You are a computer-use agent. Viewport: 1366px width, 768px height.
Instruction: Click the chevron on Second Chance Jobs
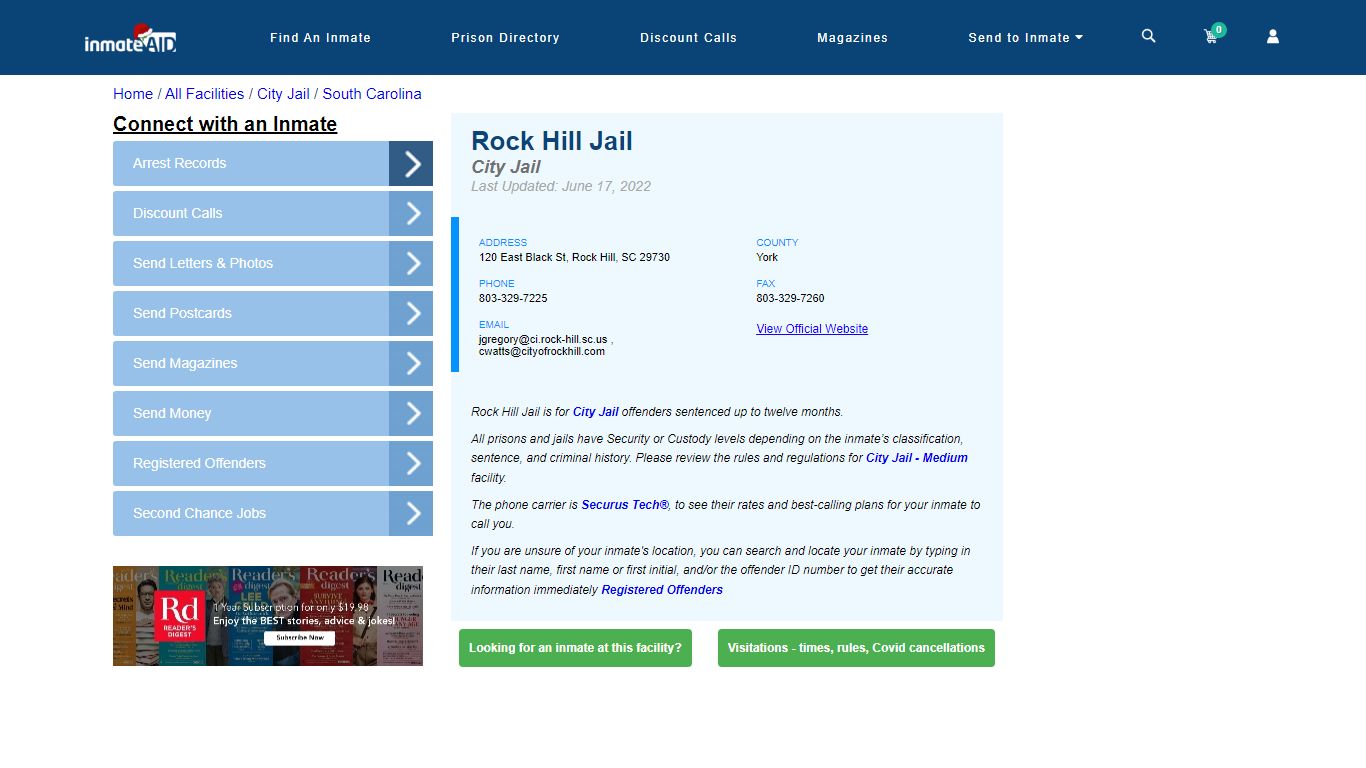[x=411, y=513]
